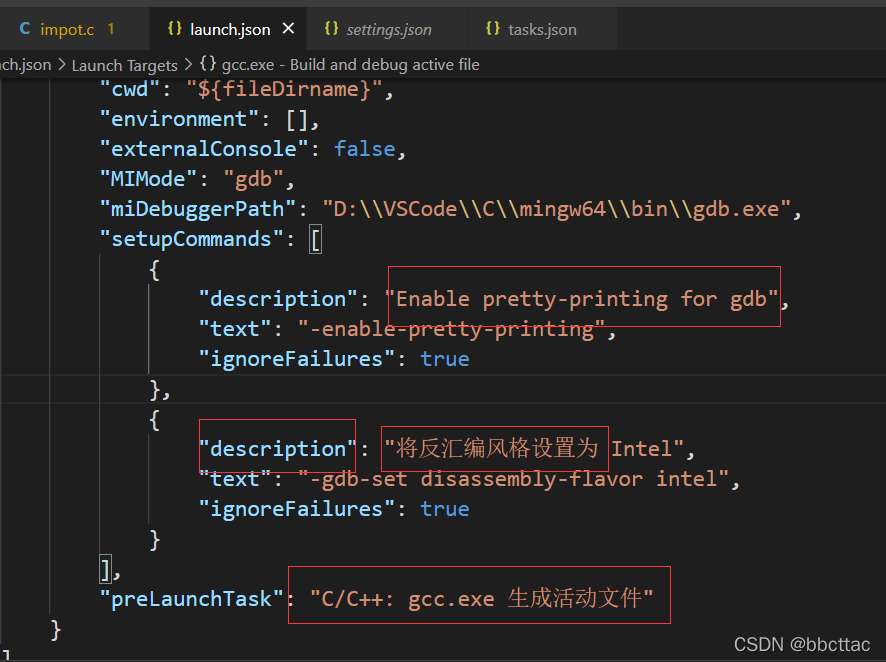Screen dimensions: 886x662
Task: Click "Enable pretty-printing for gdb" string
Action: click(x=581, y=299)
